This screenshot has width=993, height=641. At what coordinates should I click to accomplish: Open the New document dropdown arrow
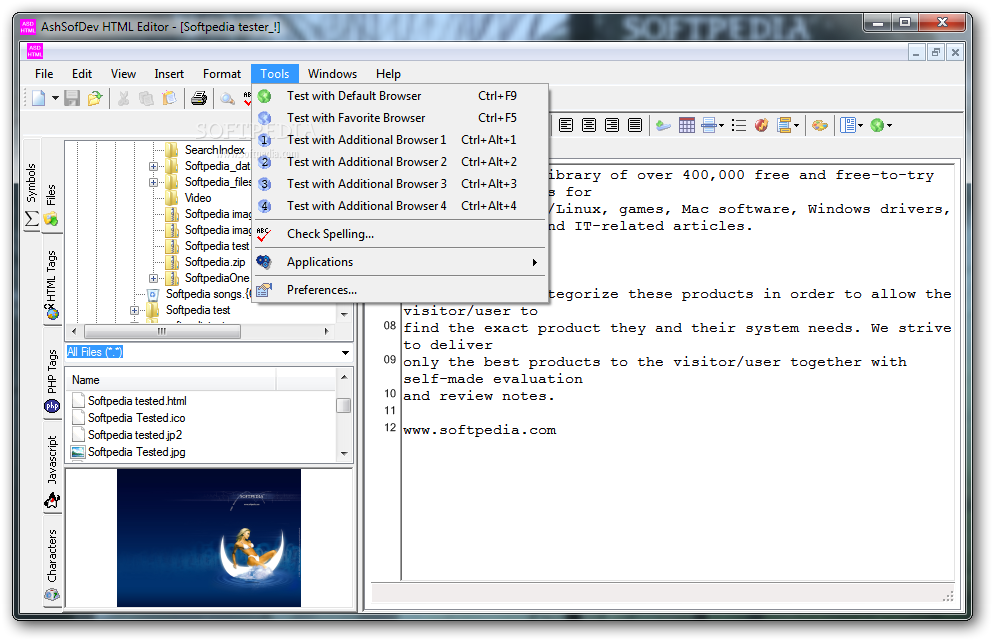tap(55, 98)
